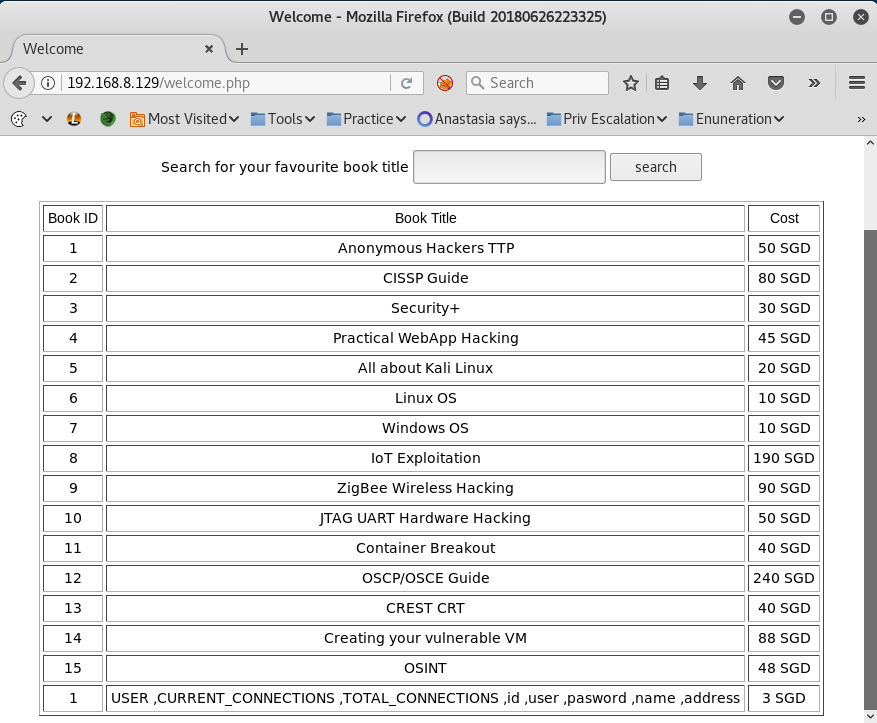Expand the Tools bookmarks folder

[283, 119]
